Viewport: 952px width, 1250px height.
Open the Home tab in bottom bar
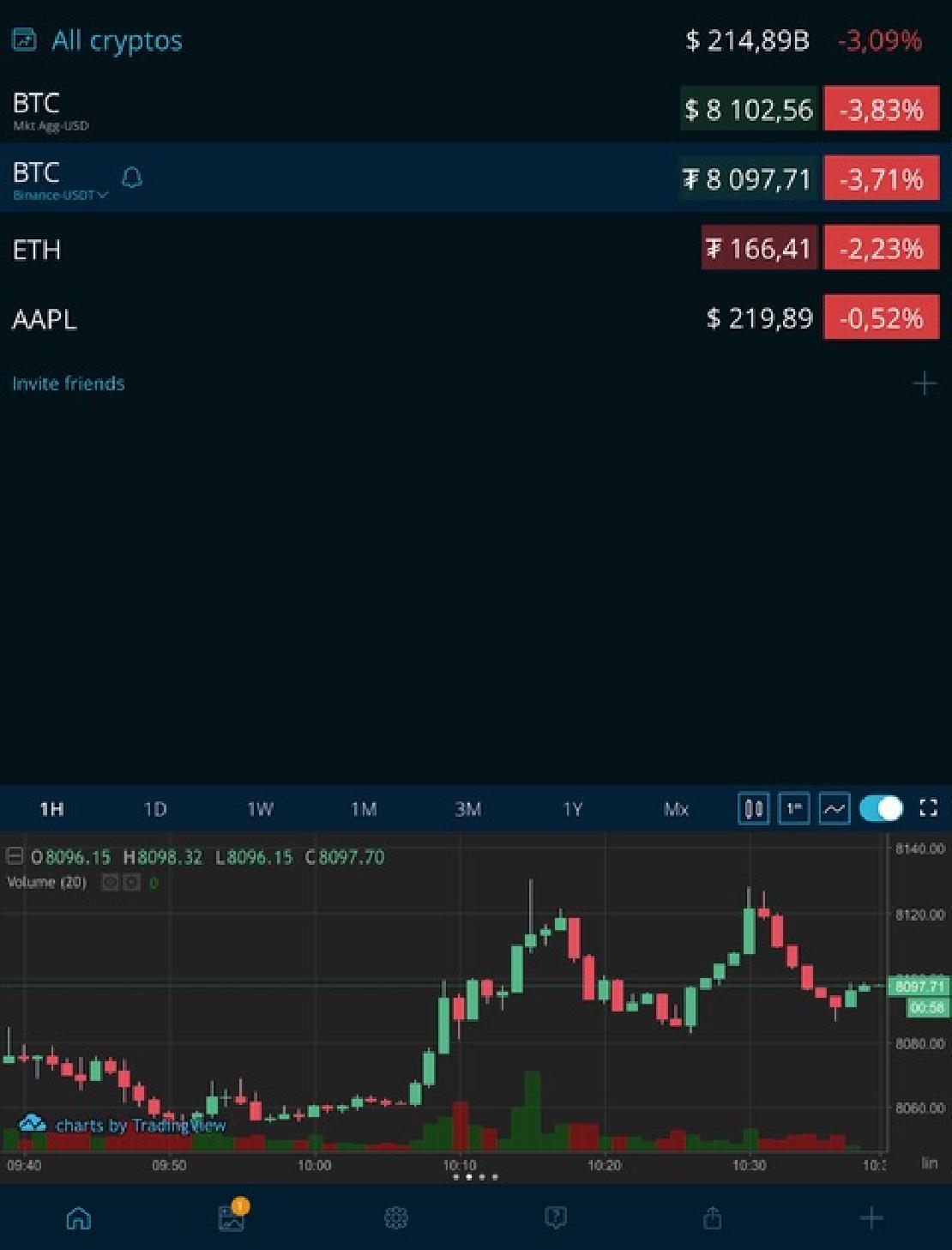(x=79, y=1217)
